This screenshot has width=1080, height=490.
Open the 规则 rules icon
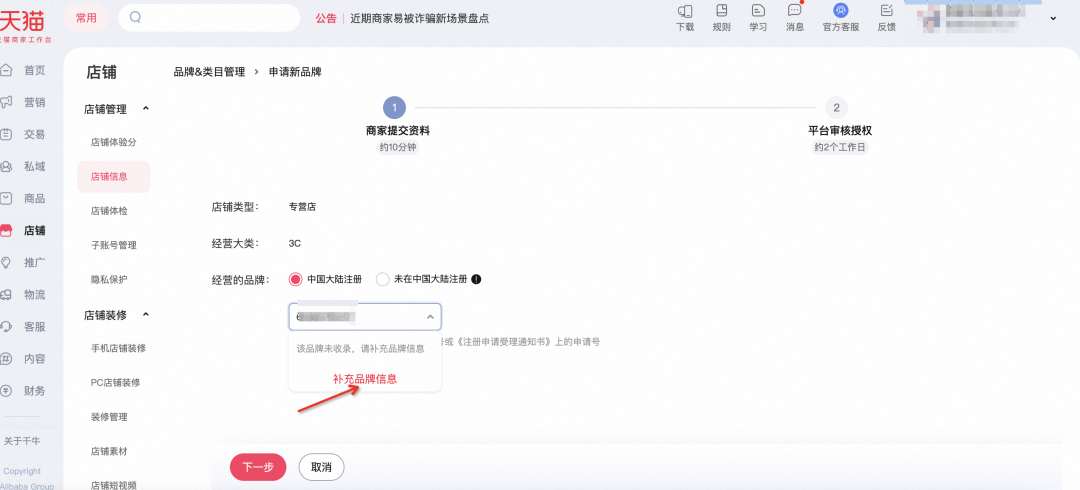tap(721, 11)
